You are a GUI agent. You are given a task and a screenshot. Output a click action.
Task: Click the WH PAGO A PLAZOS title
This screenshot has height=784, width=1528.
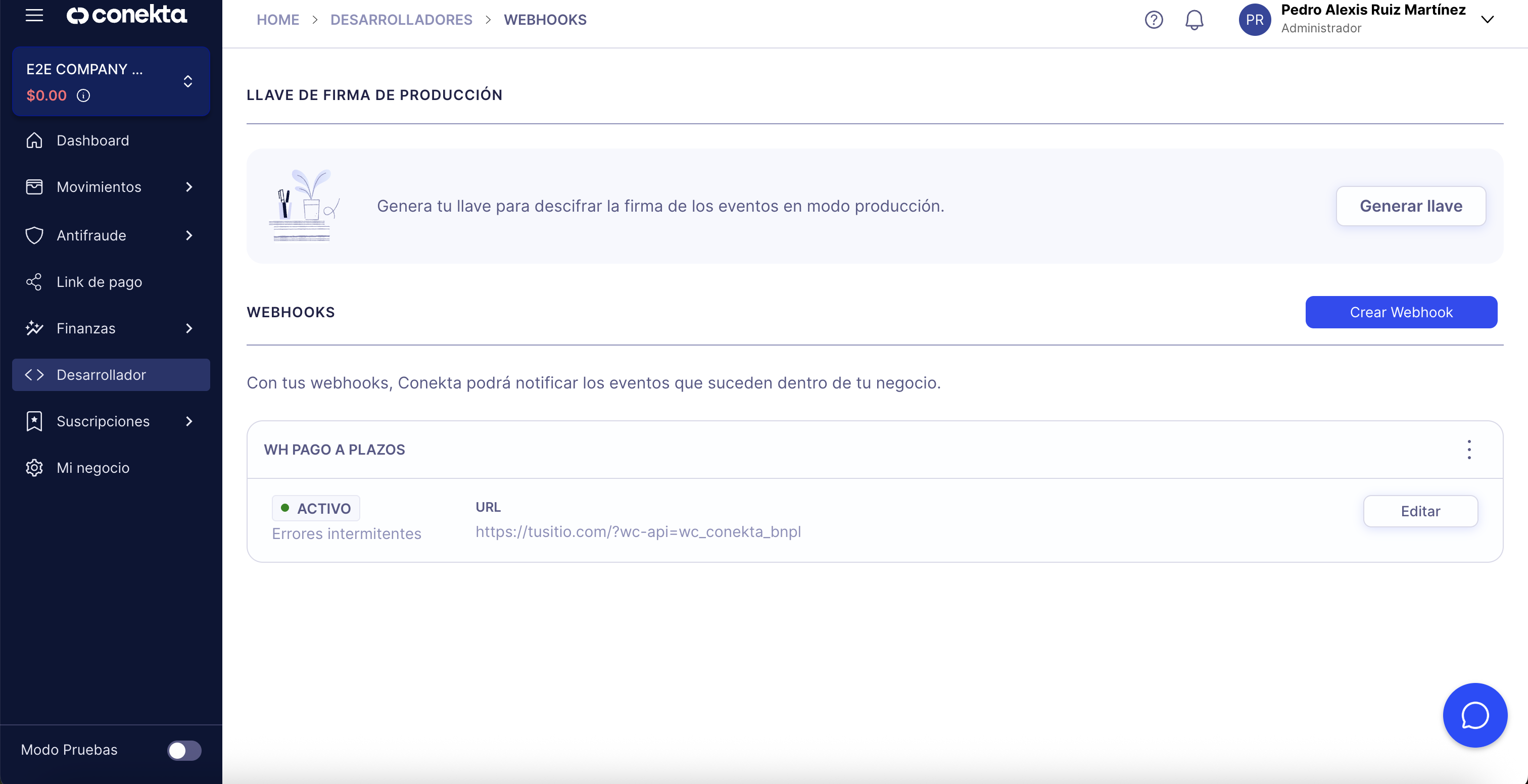click(x=335, y=450)
